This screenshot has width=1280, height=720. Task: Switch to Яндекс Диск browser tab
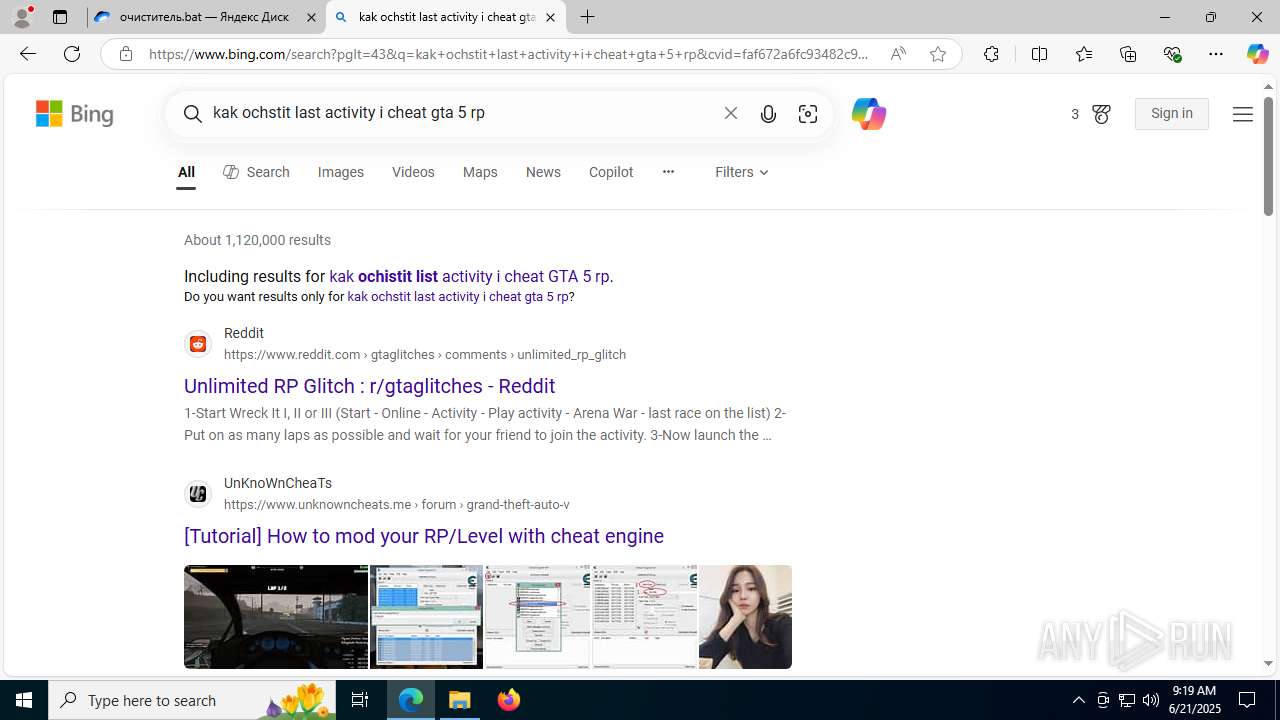point(207,17)
